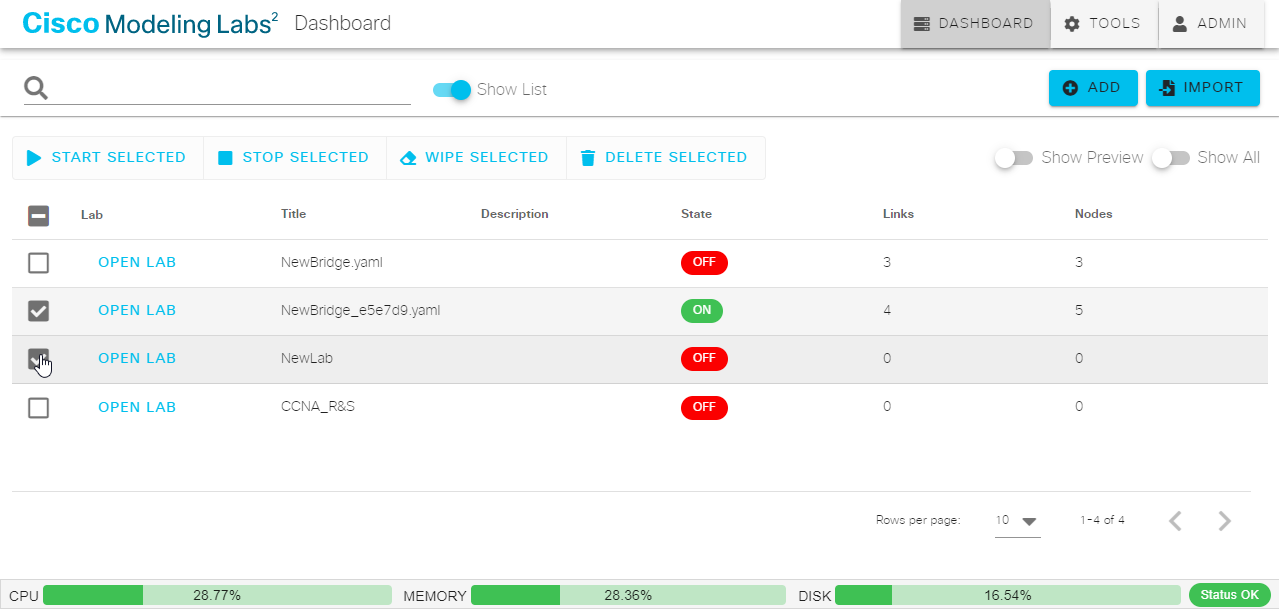Click the Nodes column header

(1094, 214)
